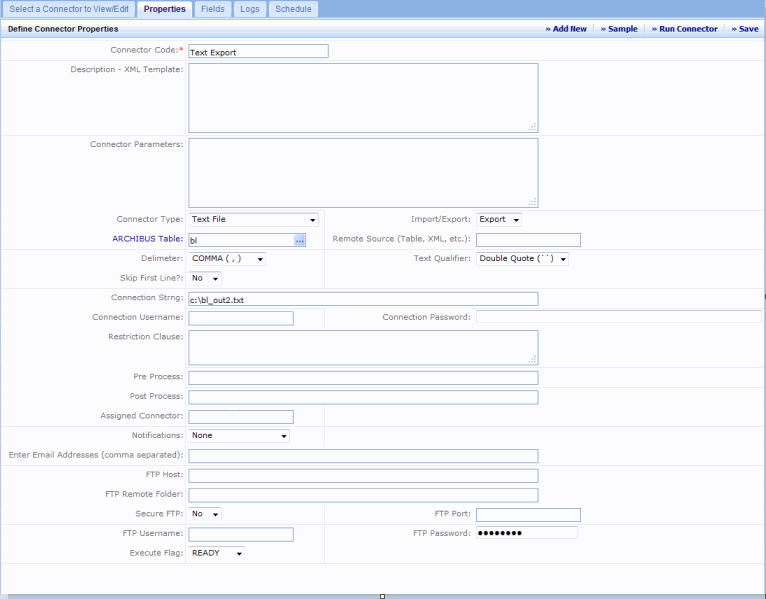This screenshot has height=599, width=766.
Task: Click the Sample link
Action: (x=619, y=29)
